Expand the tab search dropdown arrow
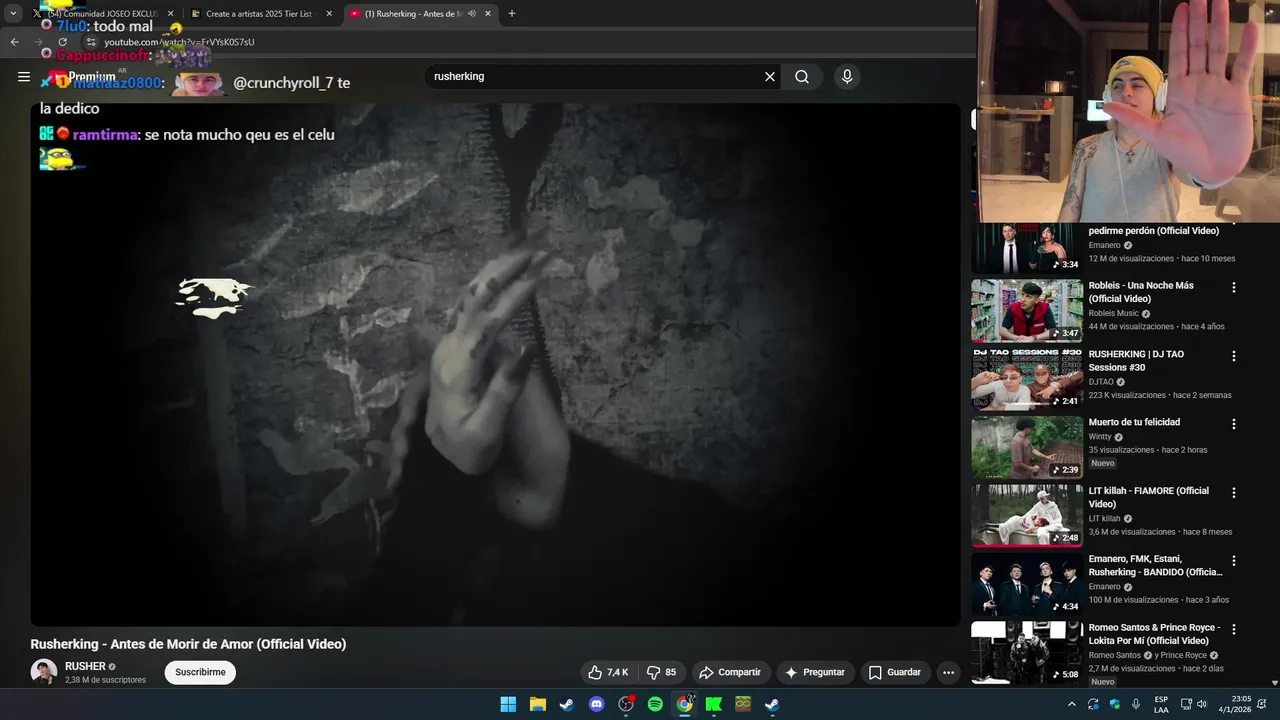 click(13, 14)
